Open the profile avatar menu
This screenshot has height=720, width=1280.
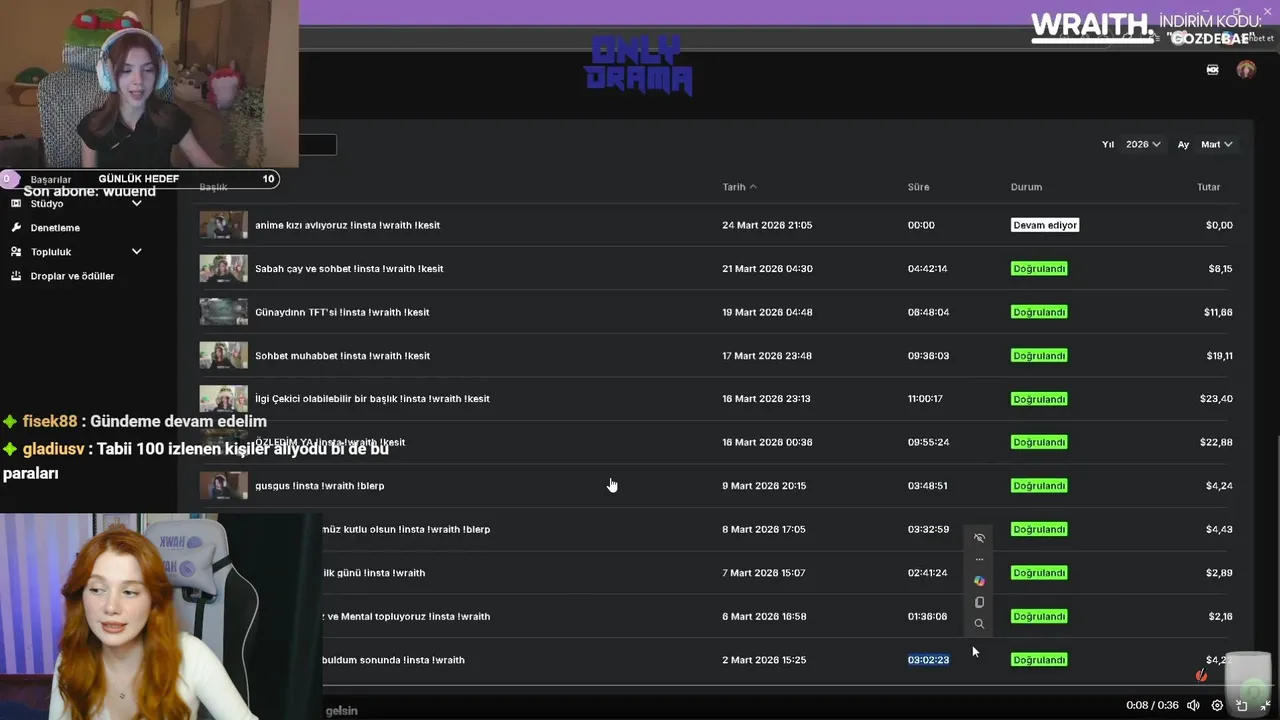[1245, 70]
